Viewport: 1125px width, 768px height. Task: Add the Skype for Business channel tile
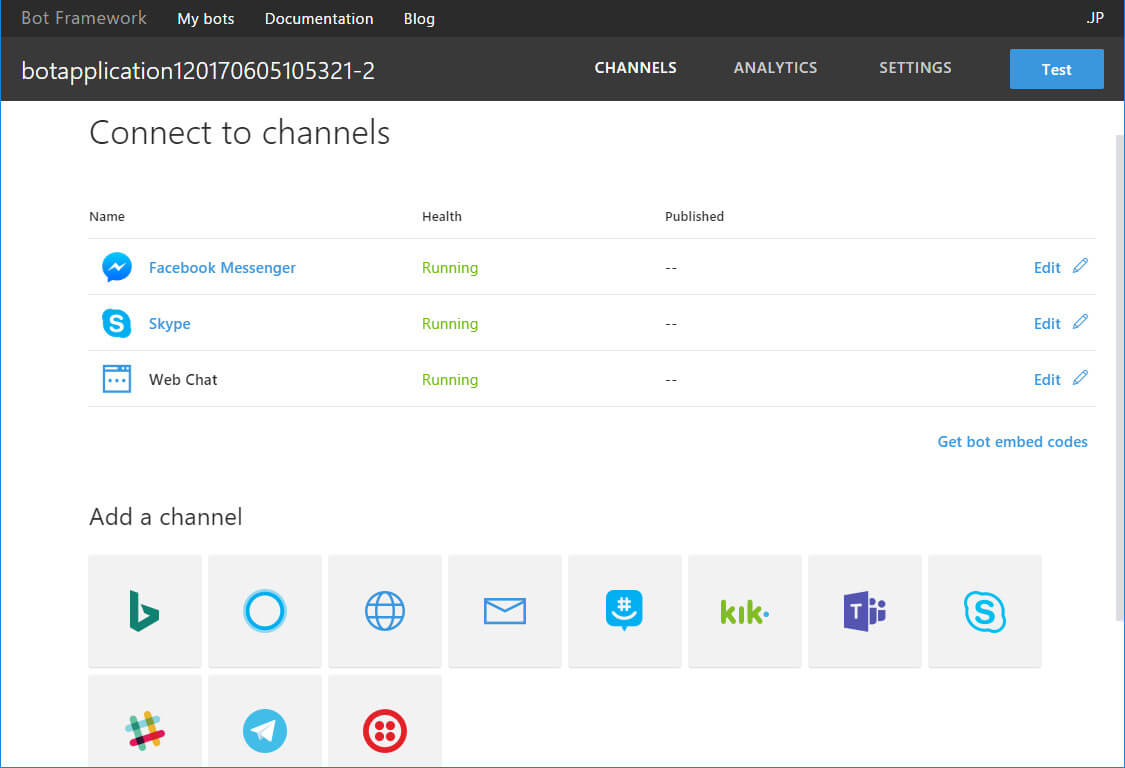pyautogui.click(x=984, y=611)
